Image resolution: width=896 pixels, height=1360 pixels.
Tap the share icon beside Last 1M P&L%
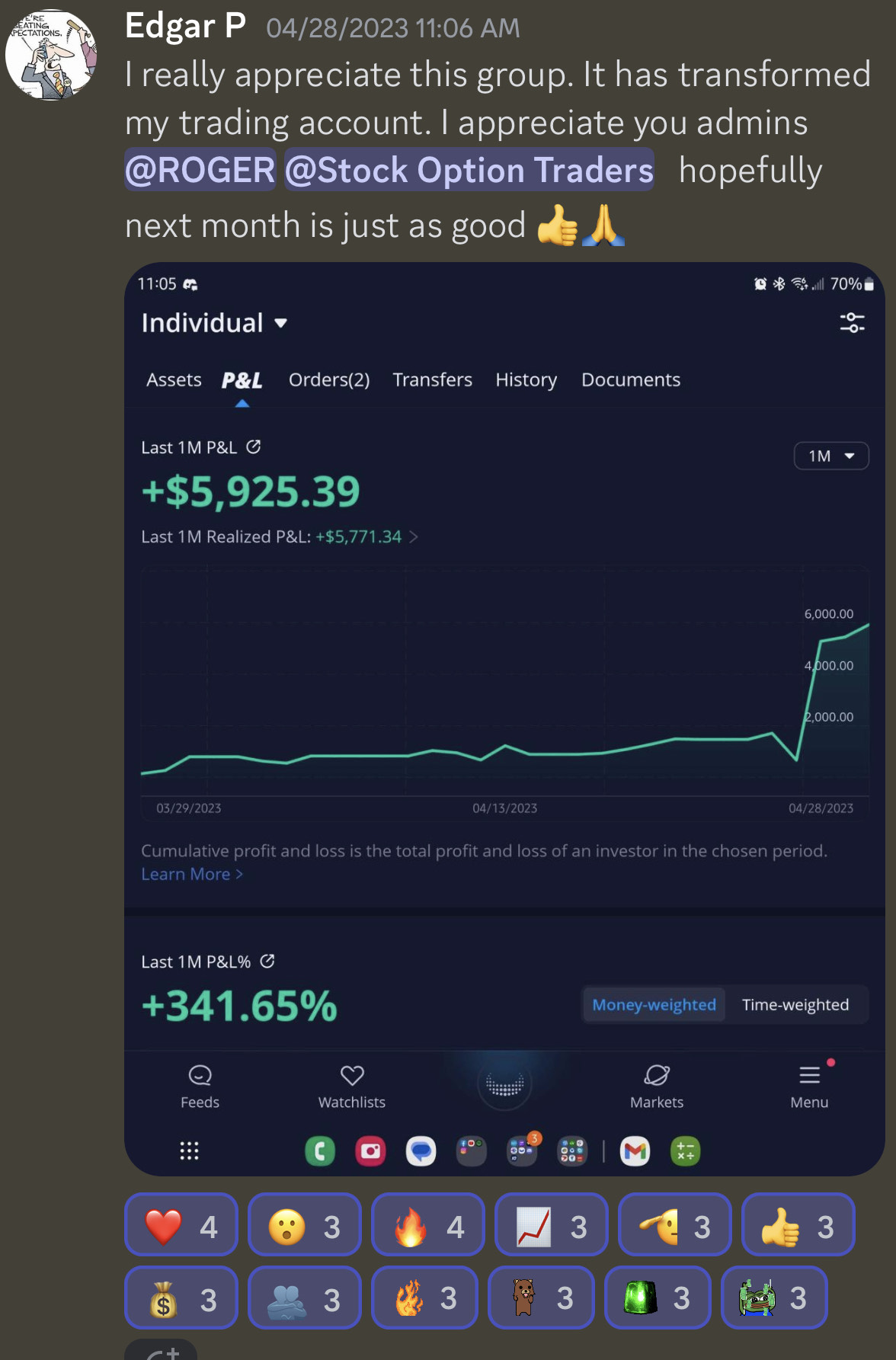pos(267,962)
